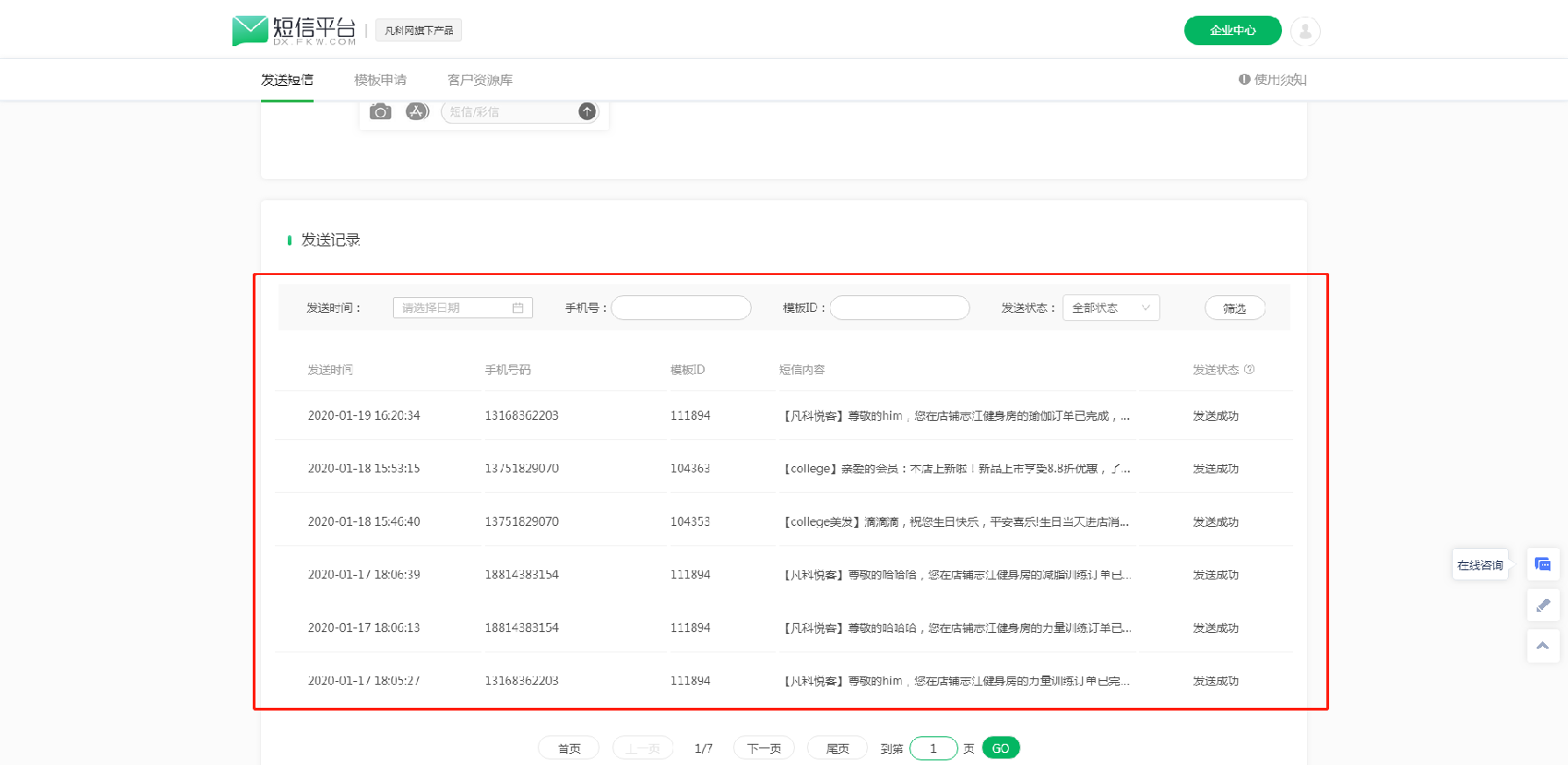Switch to 发送短信 tab
Screen dimensions: 1568x765
pyautogui.click(x=287, y=80)
